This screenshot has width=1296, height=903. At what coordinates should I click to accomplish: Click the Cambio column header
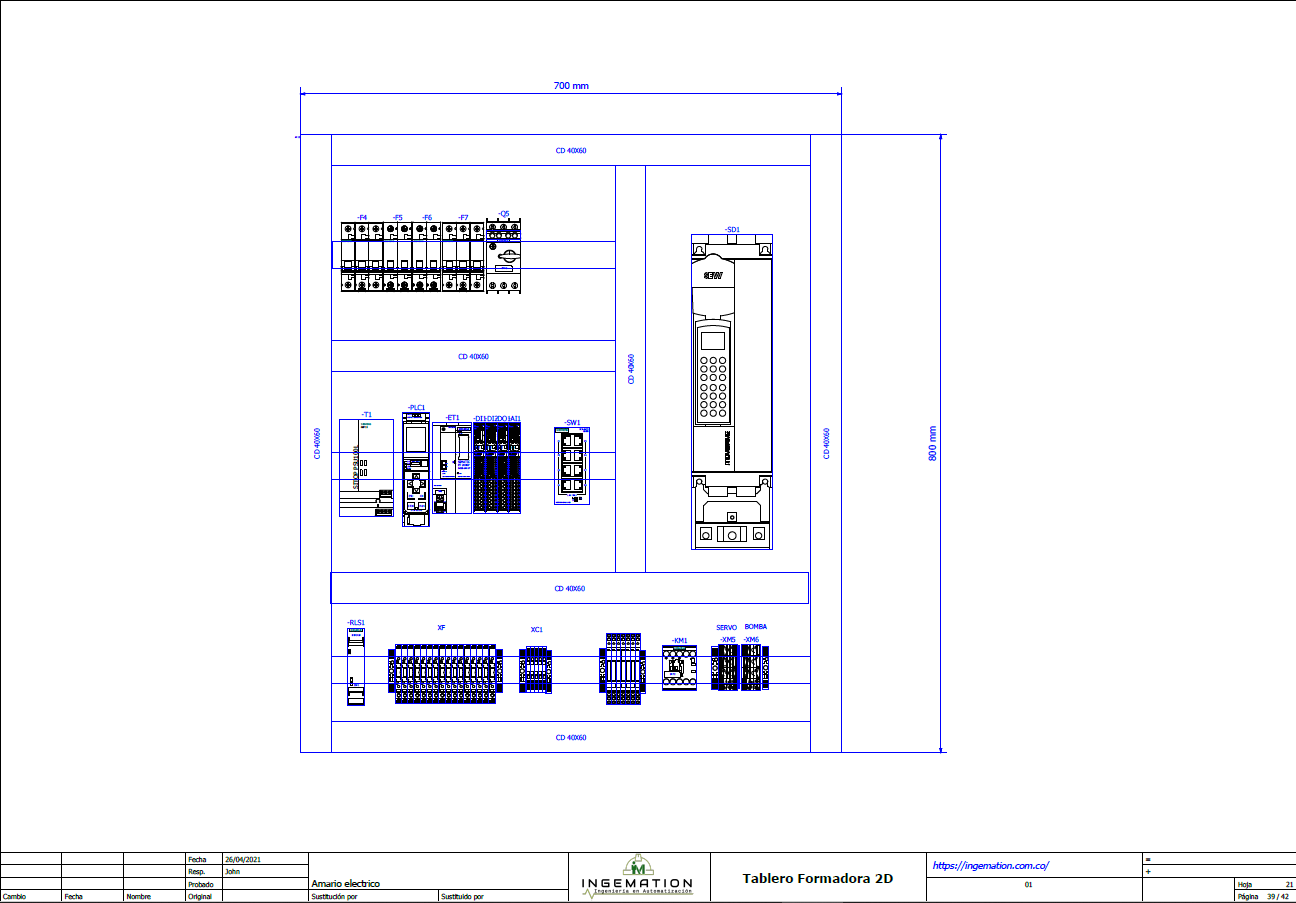coord(14,897)
